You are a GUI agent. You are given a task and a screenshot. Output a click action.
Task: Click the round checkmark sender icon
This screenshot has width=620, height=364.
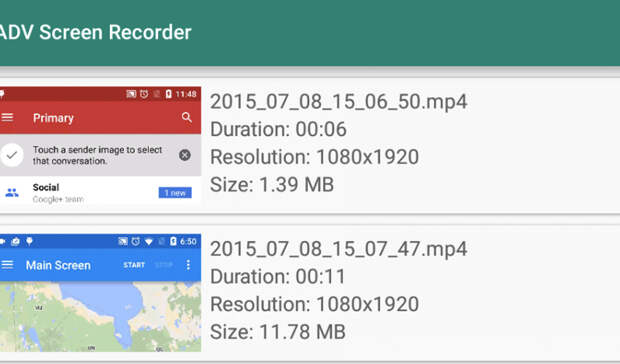(12, 155)
